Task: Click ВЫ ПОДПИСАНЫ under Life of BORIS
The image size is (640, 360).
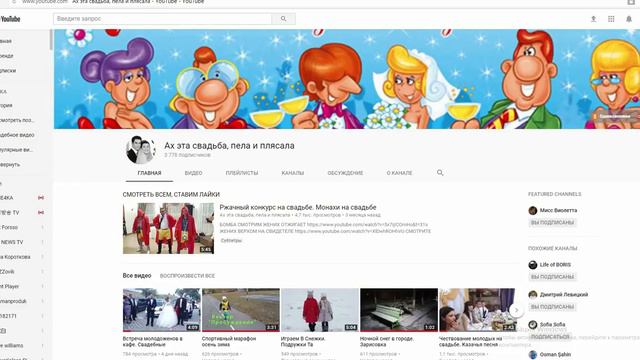Action: coord(552,277)
